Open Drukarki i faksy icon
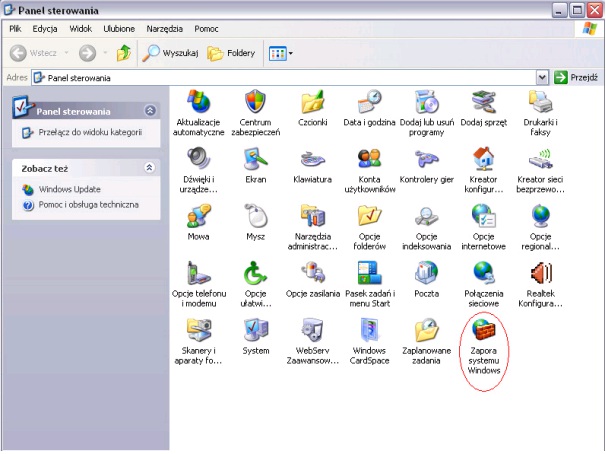606x454 pixels. coord(540,102)
